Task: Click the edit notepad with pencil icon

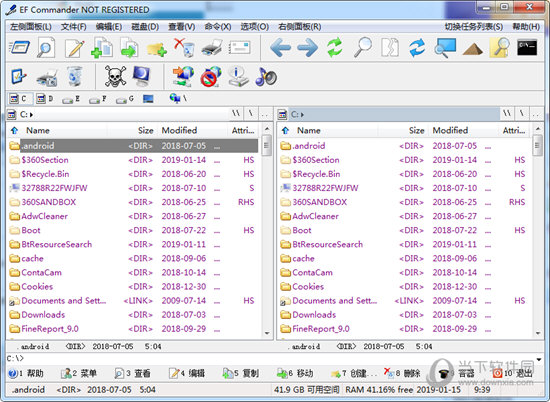Action: click(x=74, y=48)
